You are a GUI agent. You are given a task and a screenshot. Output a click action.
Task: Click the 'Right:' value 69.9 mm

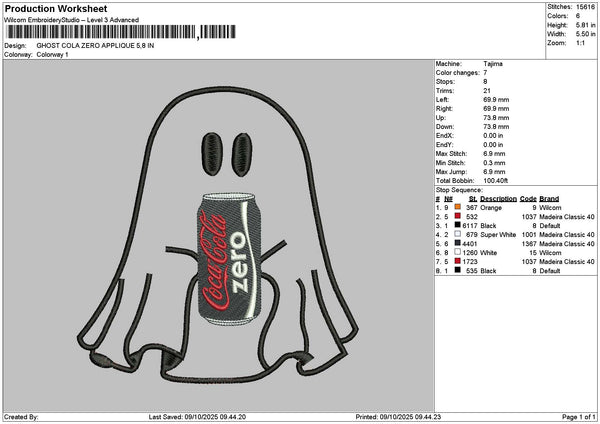click(496, 109)
